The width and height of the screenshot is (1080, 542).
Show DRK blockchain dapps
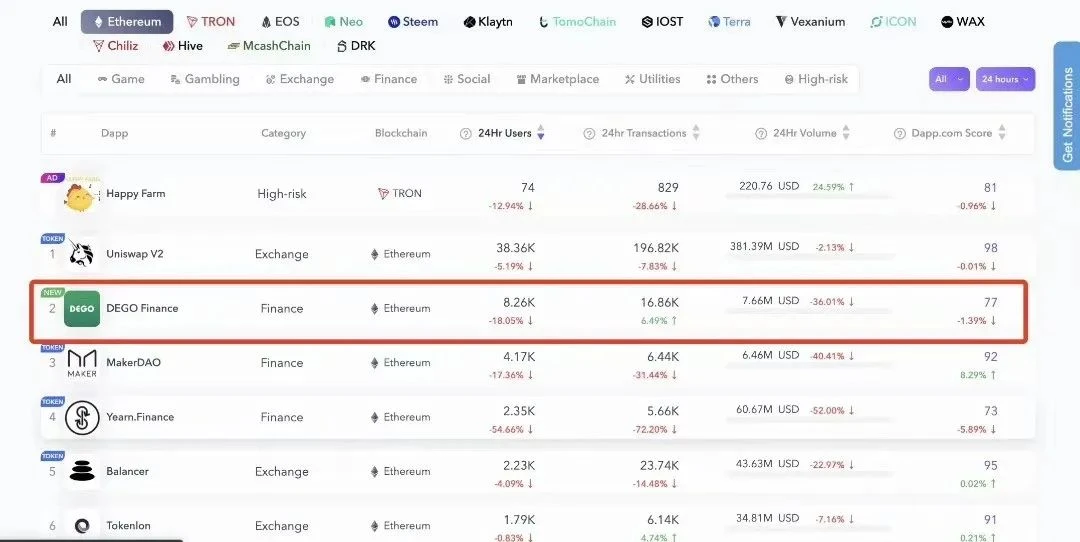(x=356, y=46)
